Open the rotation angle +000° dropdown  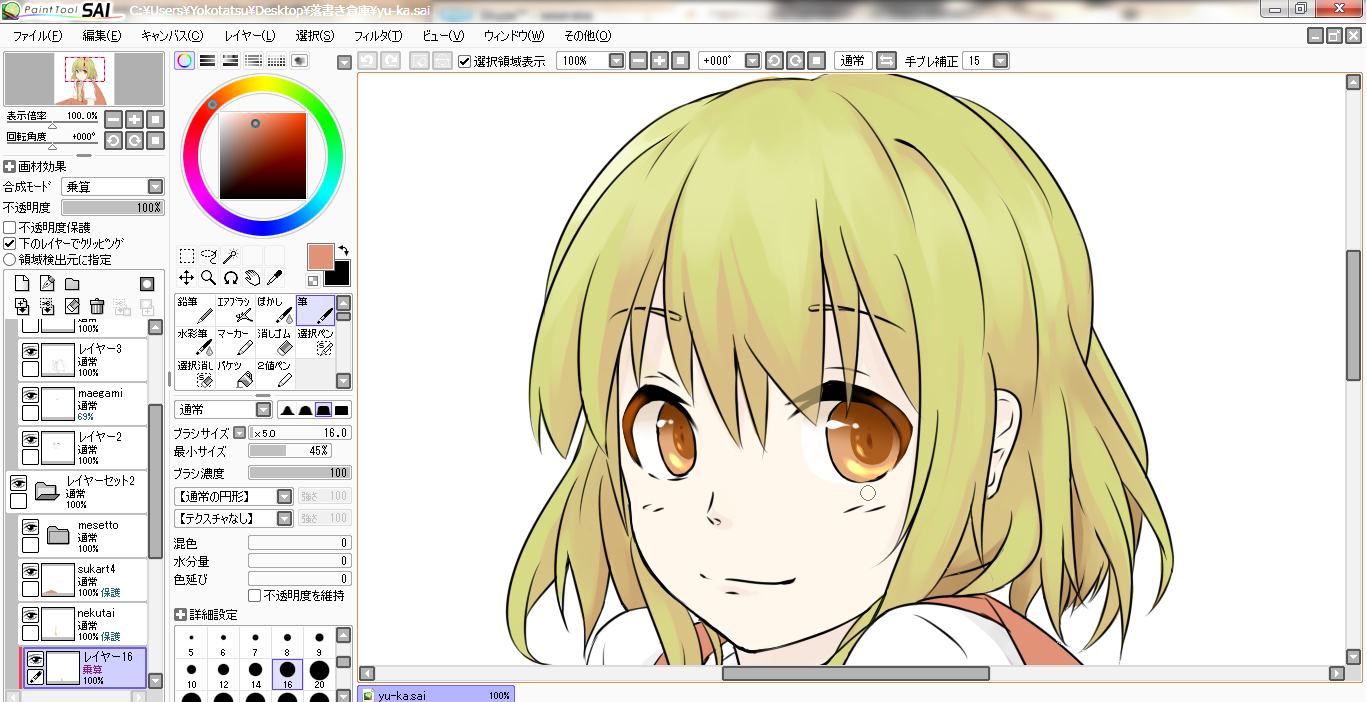click(x=752, y=61)
